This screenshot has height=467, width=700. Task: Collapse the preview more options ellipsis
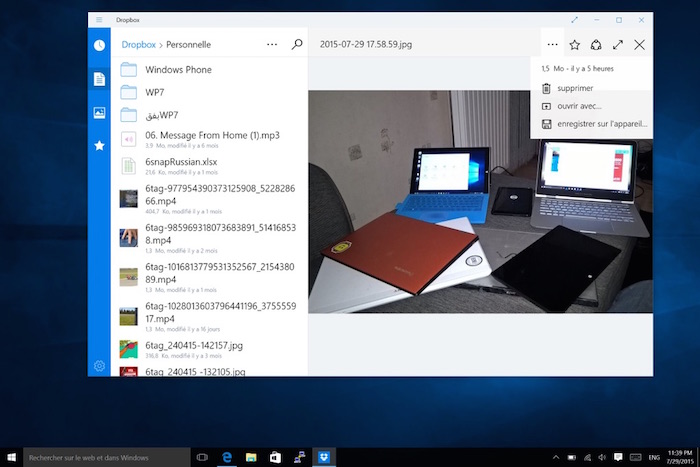tap(552, 45)
